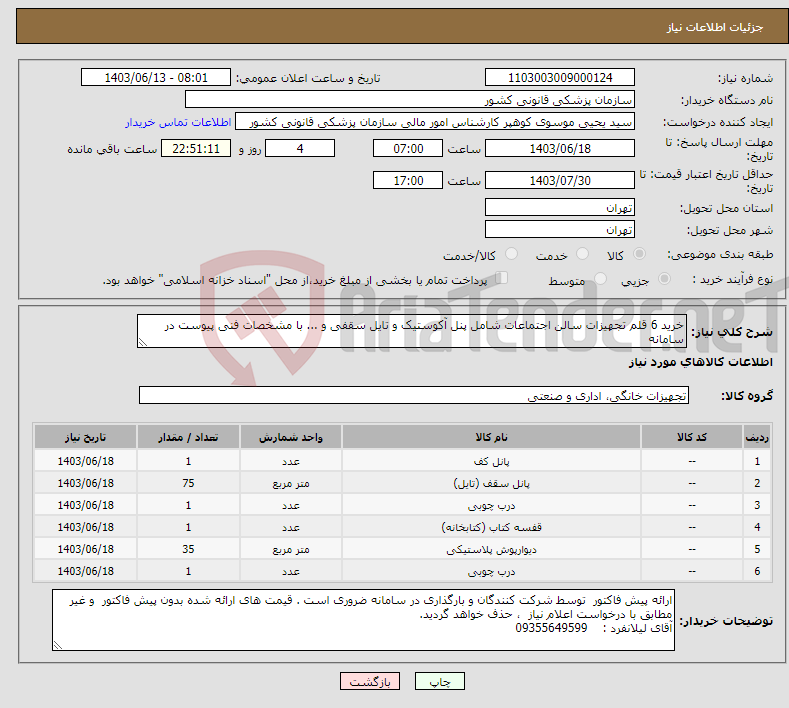Screen dimensions: 789x708
Task: Click the validity time field 17:00
Action: pos(408,180)
